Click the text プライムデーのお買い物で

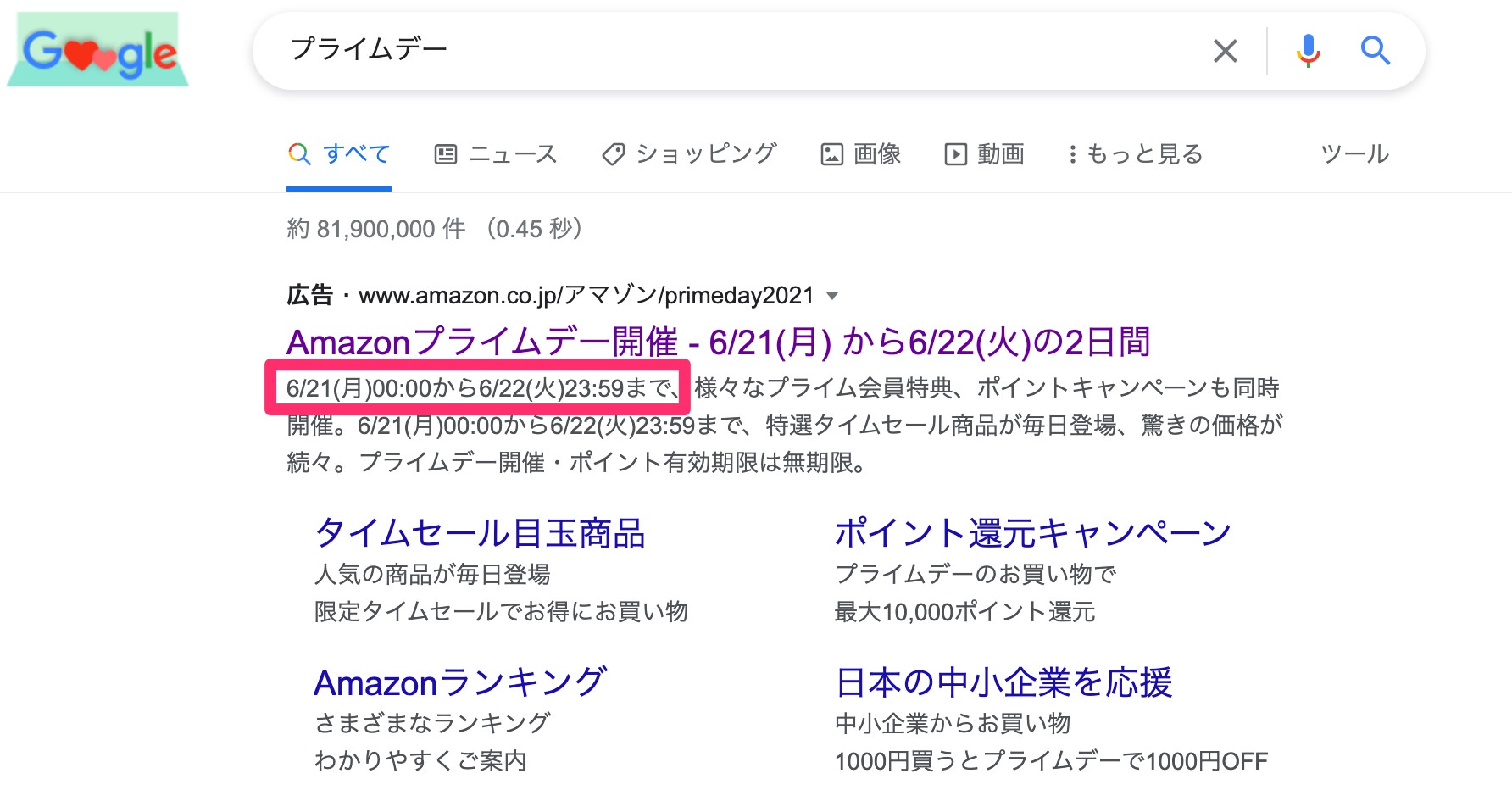pos(976,575)
